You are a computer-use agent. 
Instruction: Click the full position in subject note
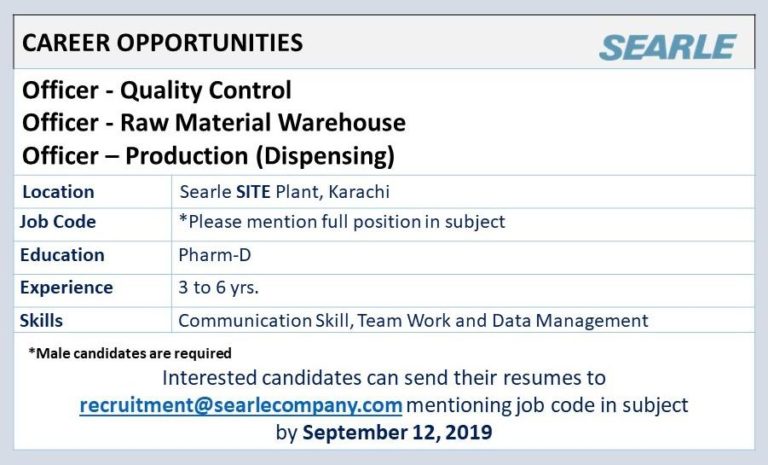341,222
